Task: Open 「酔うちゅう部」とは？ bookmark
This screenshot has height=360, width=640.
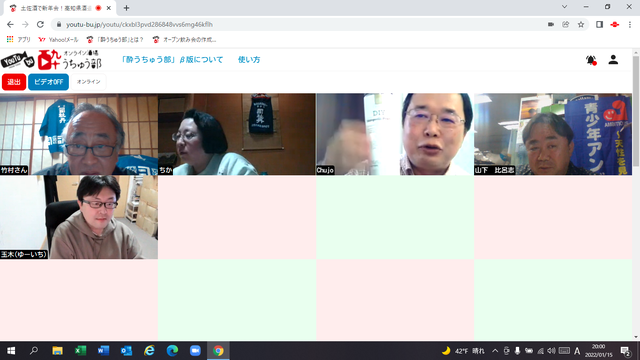Action: click(x=115, y=40)
